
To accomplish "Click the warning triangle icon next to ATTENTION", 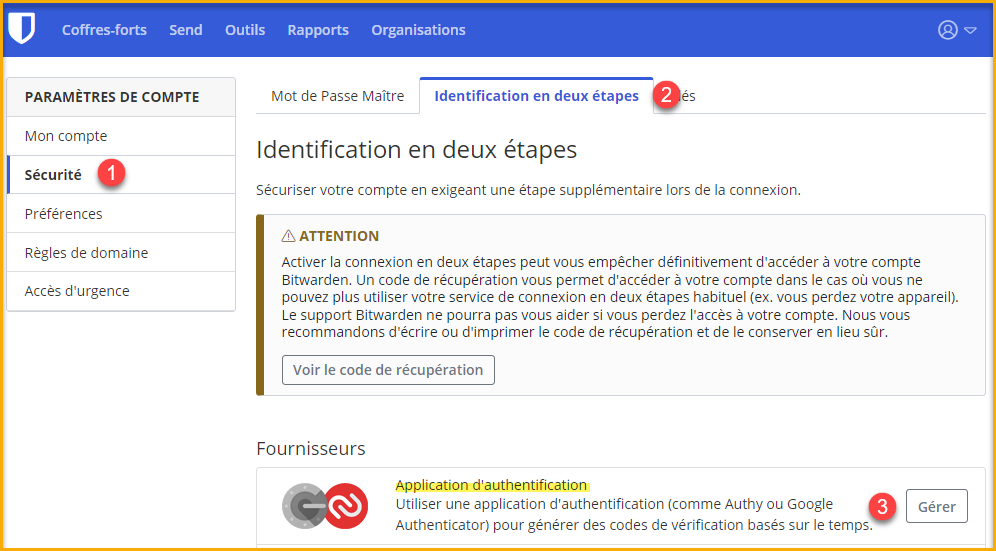I will point(288,236).
